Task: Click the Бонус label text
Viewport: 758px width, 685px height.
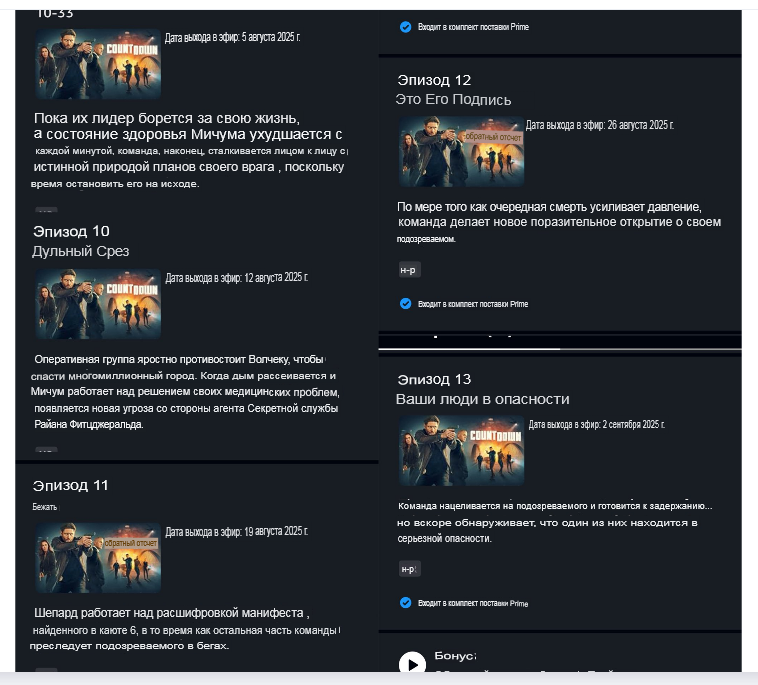Action: point(455,656)
